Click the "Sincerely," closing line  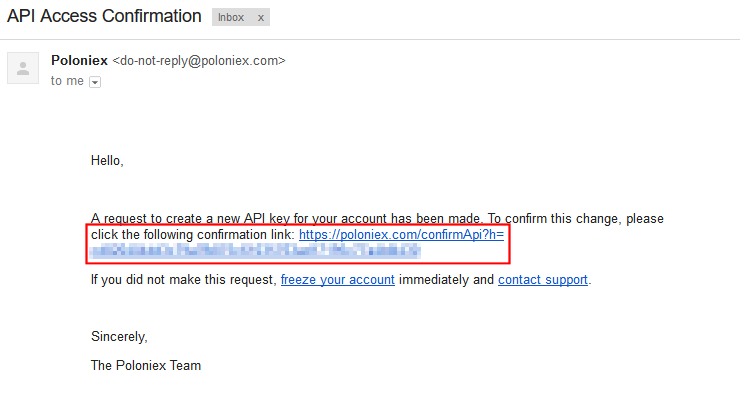(118, 336)
